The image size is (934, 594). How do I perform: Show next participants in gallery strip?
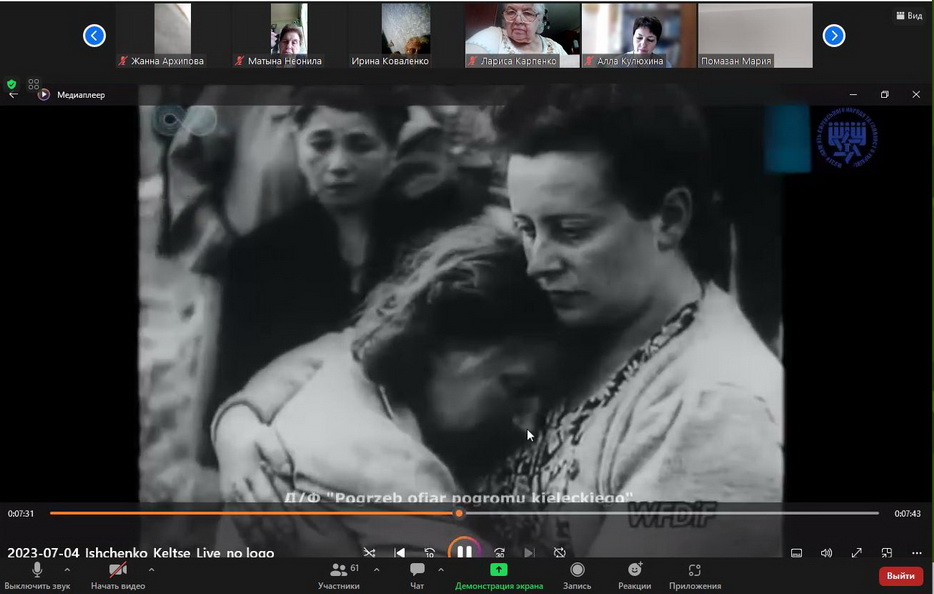click(834, 36)
